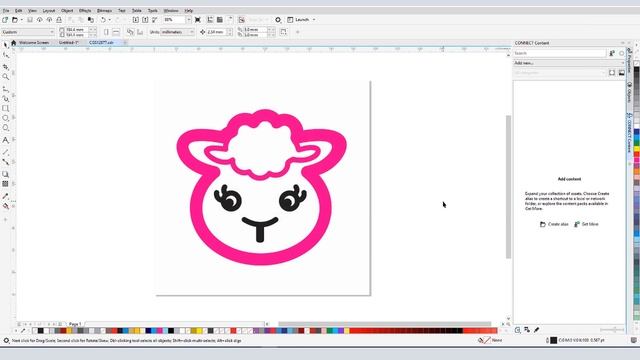Click the Import icon
This screenshot has width=640, height=360.
pyautogui.click(x=136, y=20)
